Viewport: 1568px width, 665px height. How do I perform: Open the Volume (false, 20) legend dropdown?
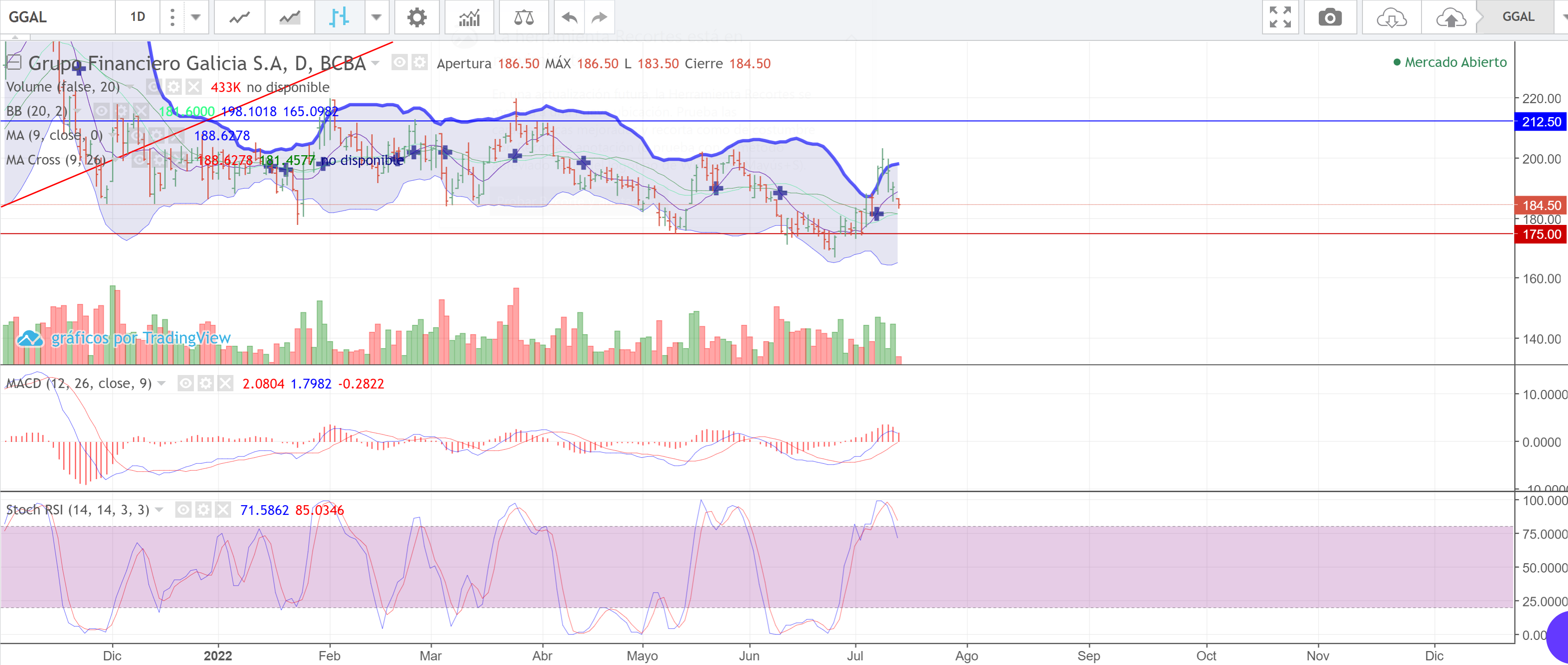pyautogui.click(x=130, y=87)
